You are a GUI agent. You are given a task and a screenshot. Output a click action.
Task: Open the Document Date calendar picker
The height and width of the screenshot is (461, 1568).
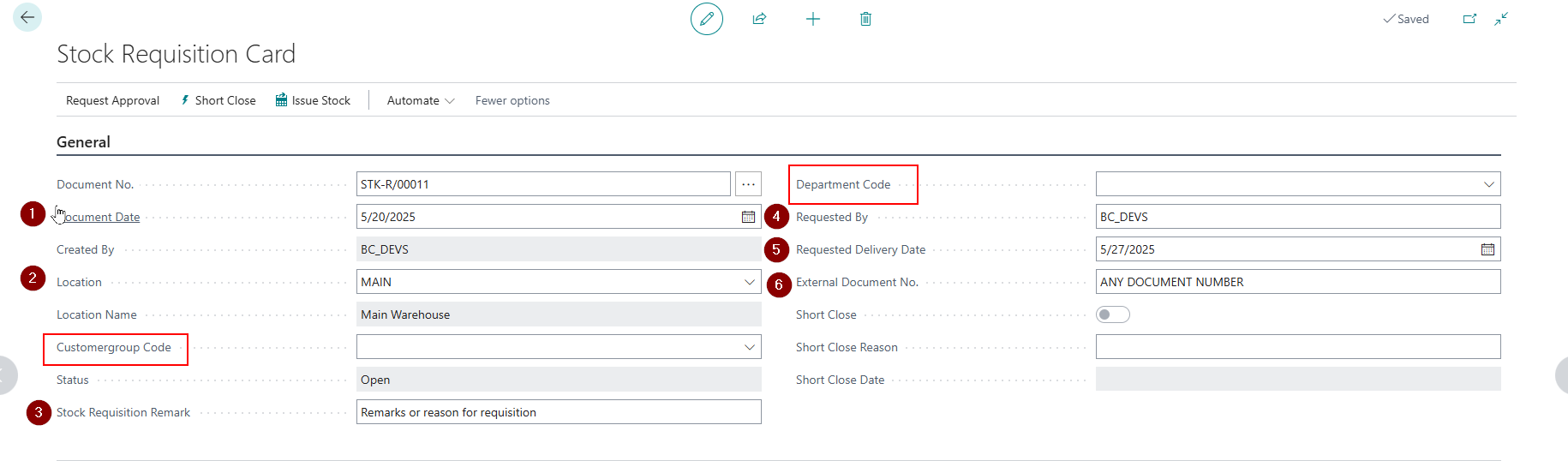(748, 217)
